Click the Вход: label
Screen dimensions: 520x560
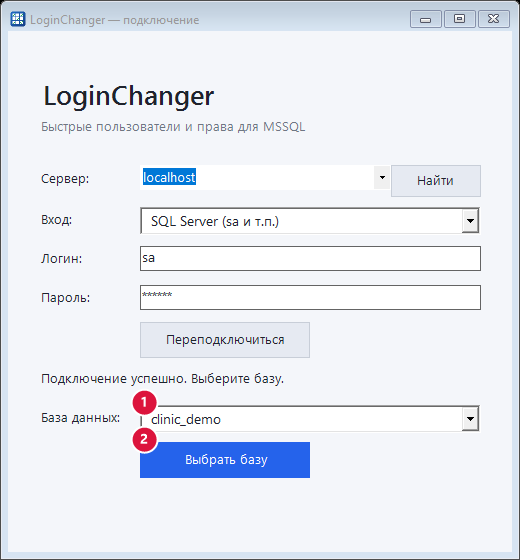tap(56, 220)
